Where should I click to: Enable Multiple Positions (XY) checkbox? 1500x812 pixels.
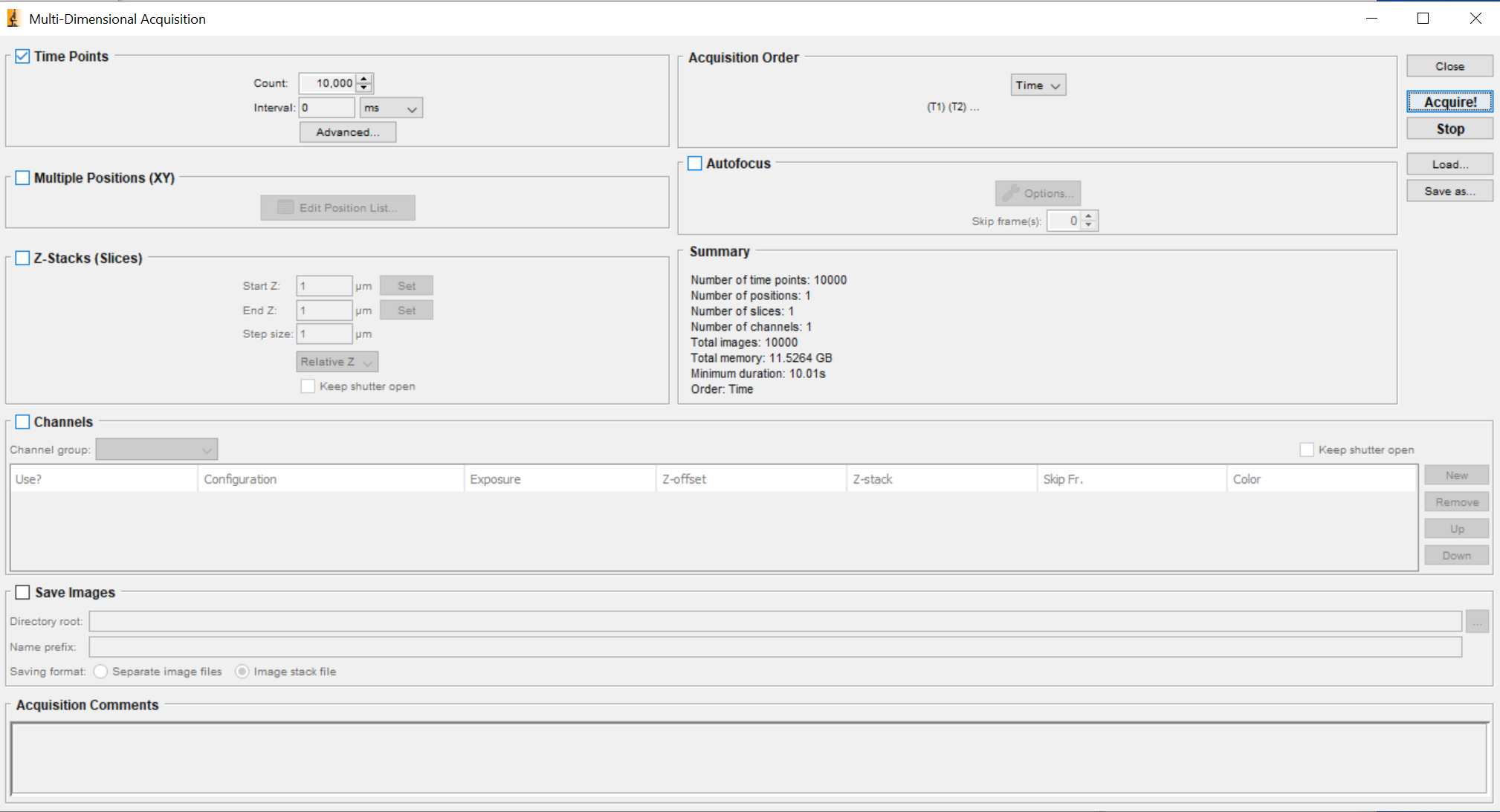(x=23, y=178)
